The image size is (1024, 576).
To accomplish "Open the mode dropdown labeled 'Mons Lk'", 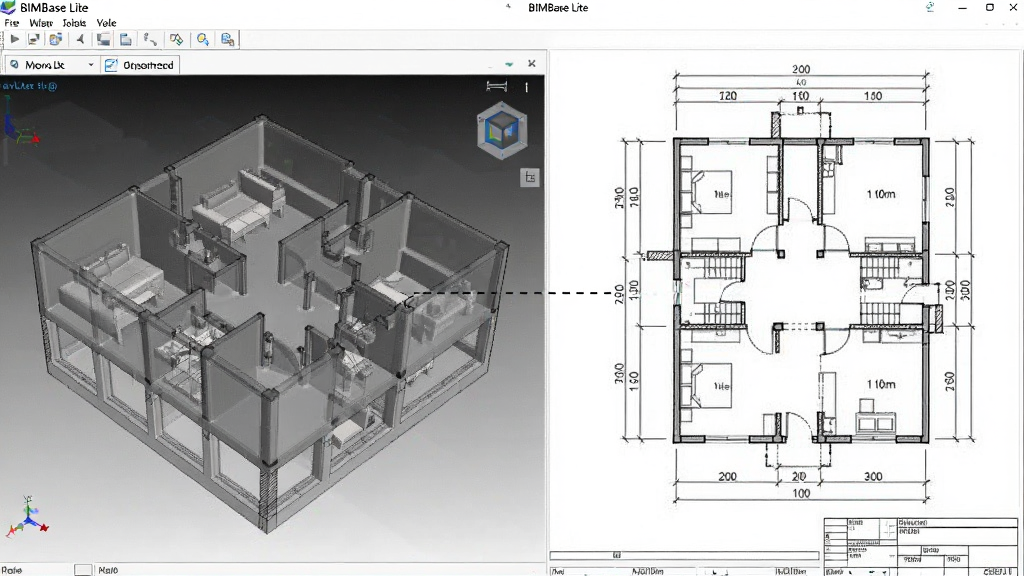I will pos(52,65).
